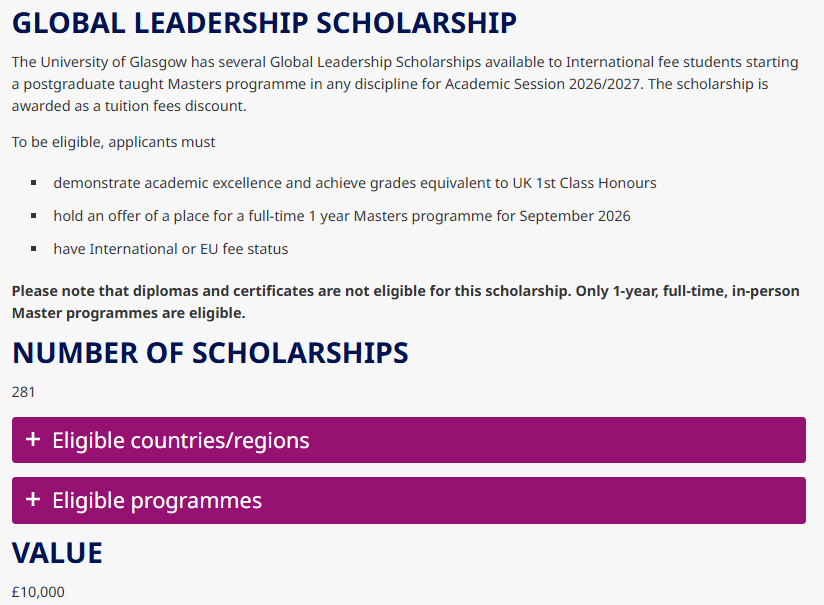The image size is (824, 605).
Task: Click the 'To be eligible, applicants must' line
Action: [x=114, y=142]
